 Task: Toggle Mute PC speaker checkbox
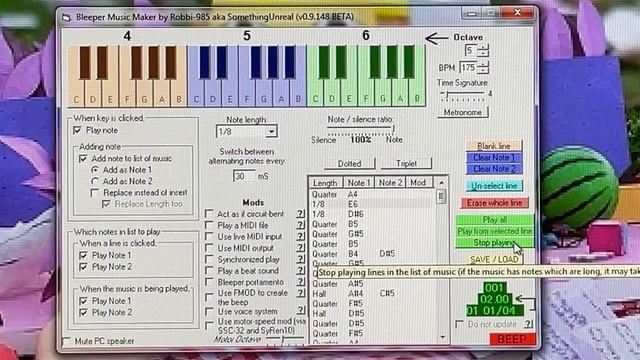[x=66, y=341]
